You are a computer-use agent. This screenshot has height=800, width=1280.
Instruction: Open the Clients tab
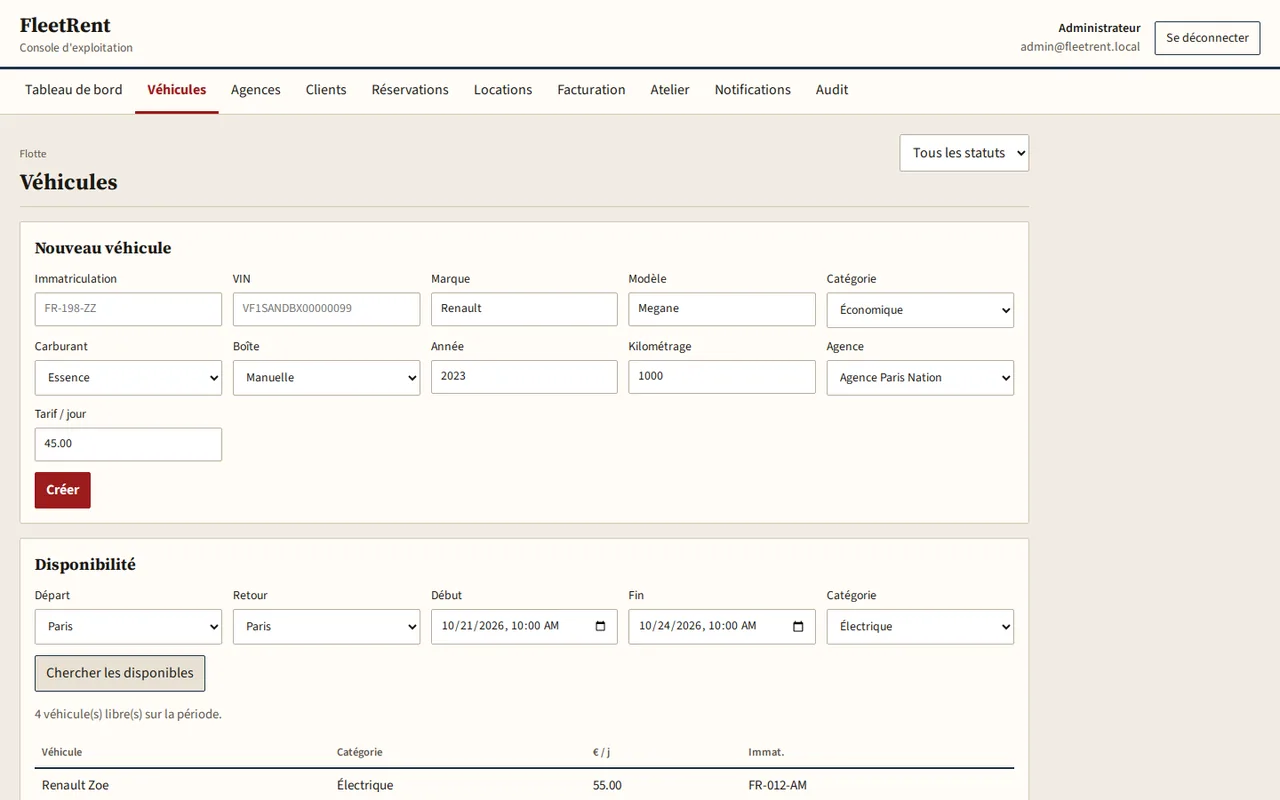click(x=326, y=90)
